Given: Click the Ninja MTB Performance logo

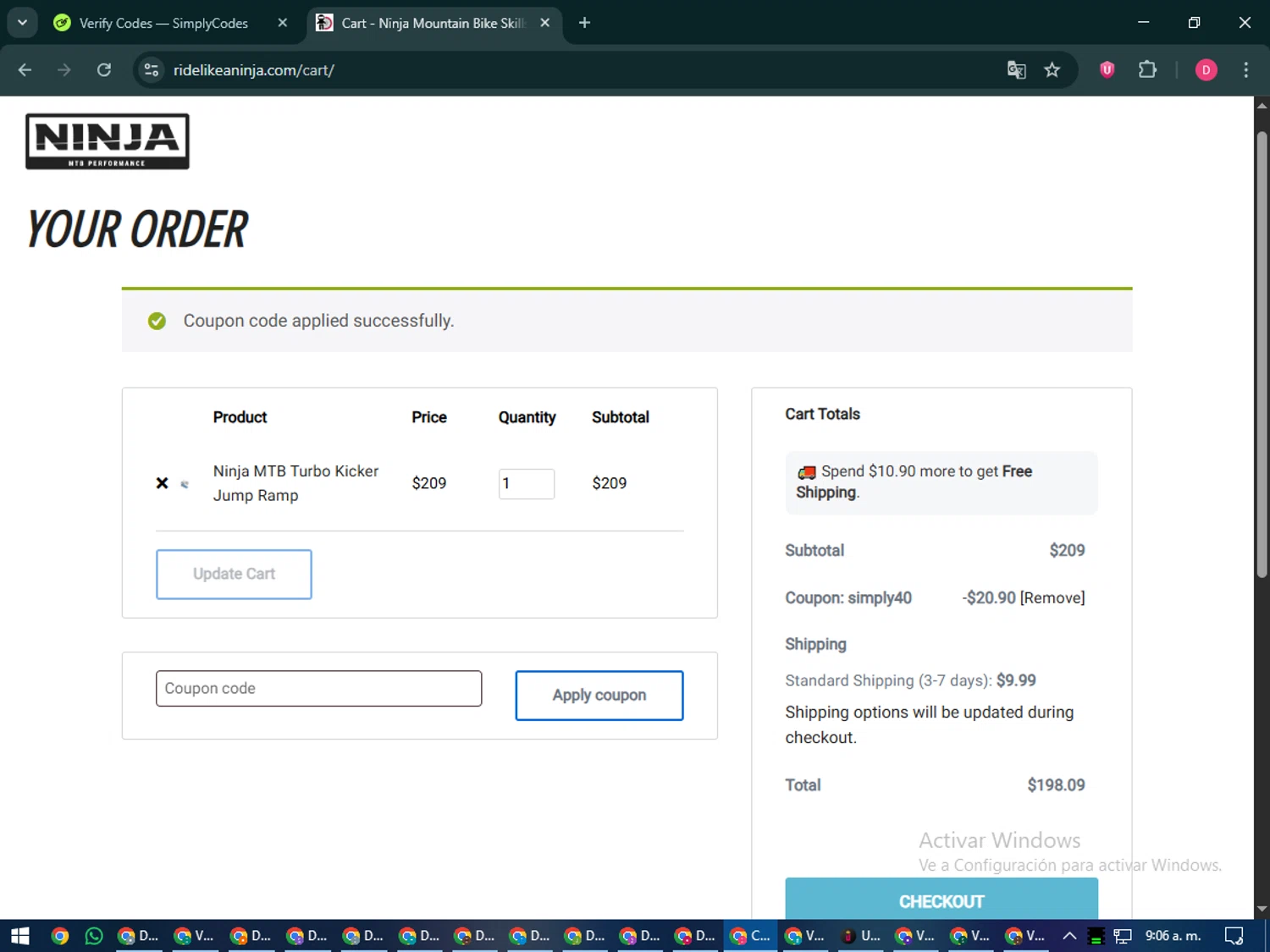Looking at the screenshot, I should (x=108, y=141).
